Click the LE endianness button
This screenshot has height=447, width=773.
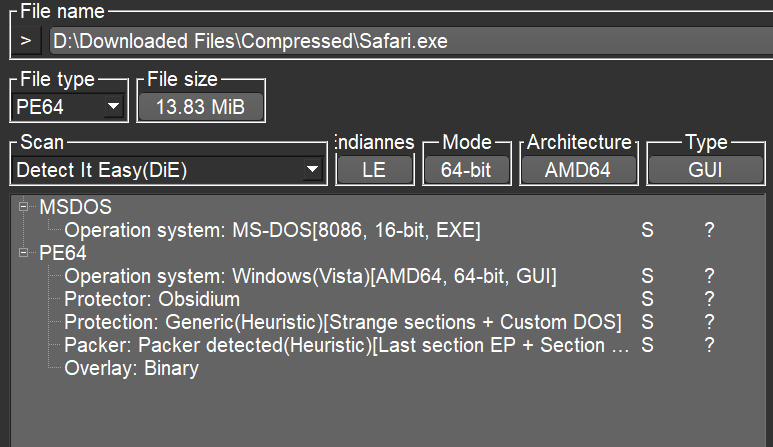(x=374, y=170)
